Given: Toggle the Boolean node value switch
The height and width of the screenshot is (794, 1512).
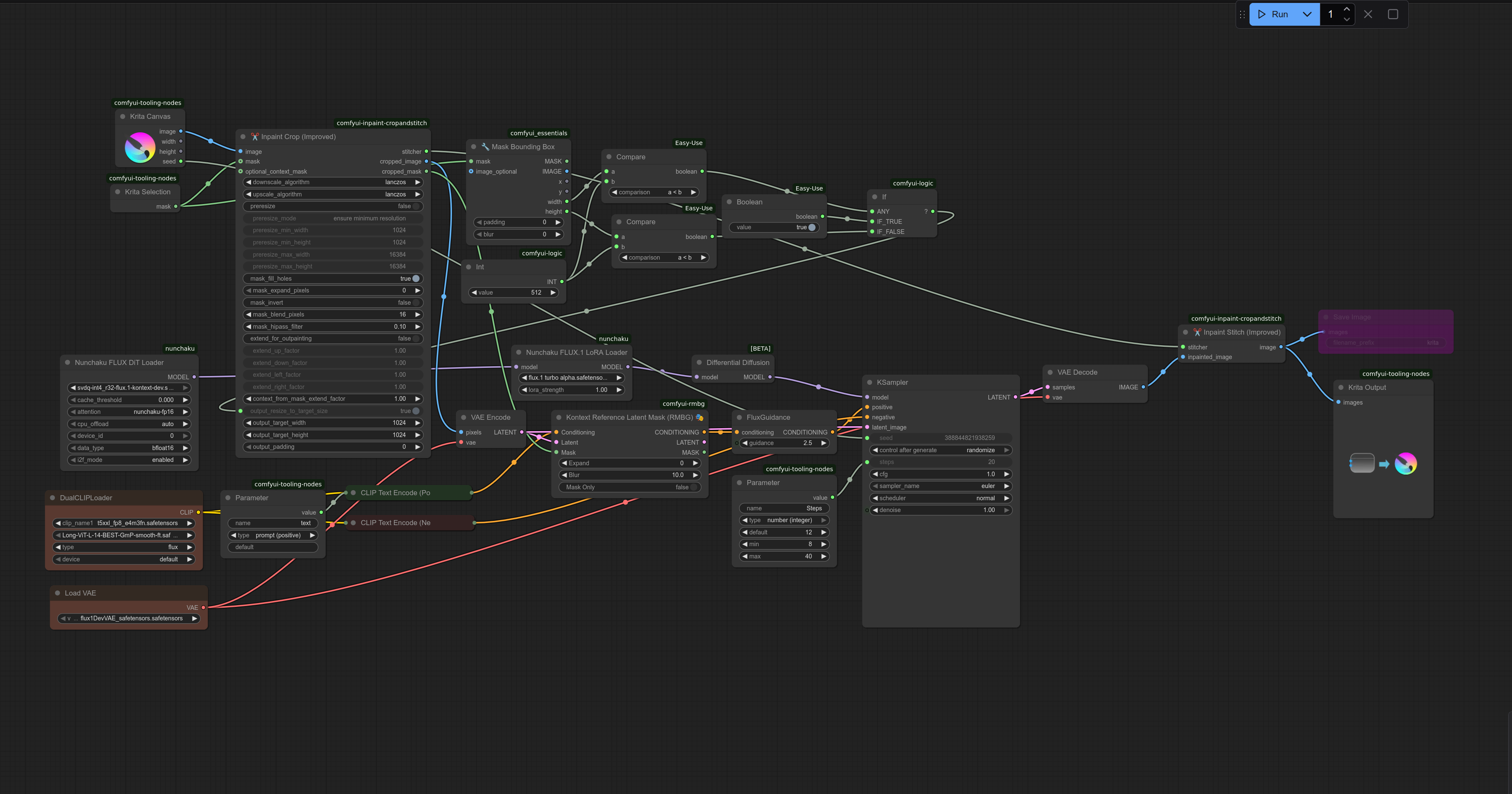Looking at the screenshot, I should click(x=812, y=227).
